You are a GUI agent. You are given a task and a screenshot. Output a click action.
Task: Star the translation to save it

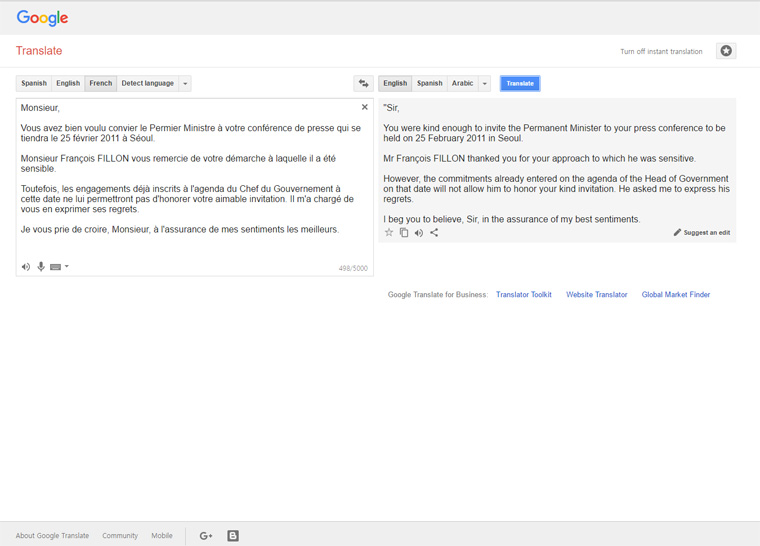pyautogui.click(x=389, y=232)
